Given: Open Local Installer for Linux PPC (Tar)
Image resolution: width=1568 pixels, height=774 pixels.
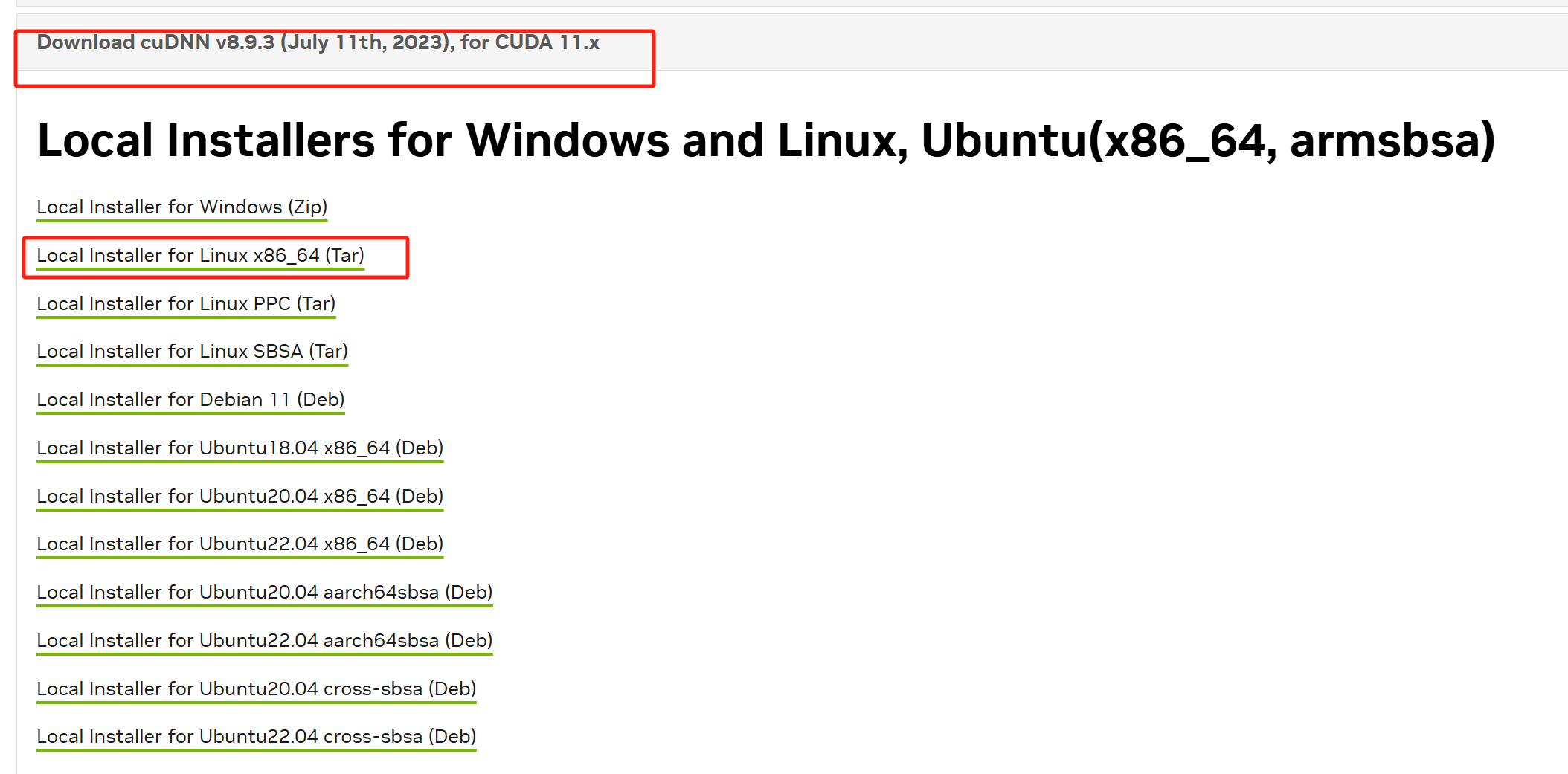Looking at the screenshot, I should [186, 304].
